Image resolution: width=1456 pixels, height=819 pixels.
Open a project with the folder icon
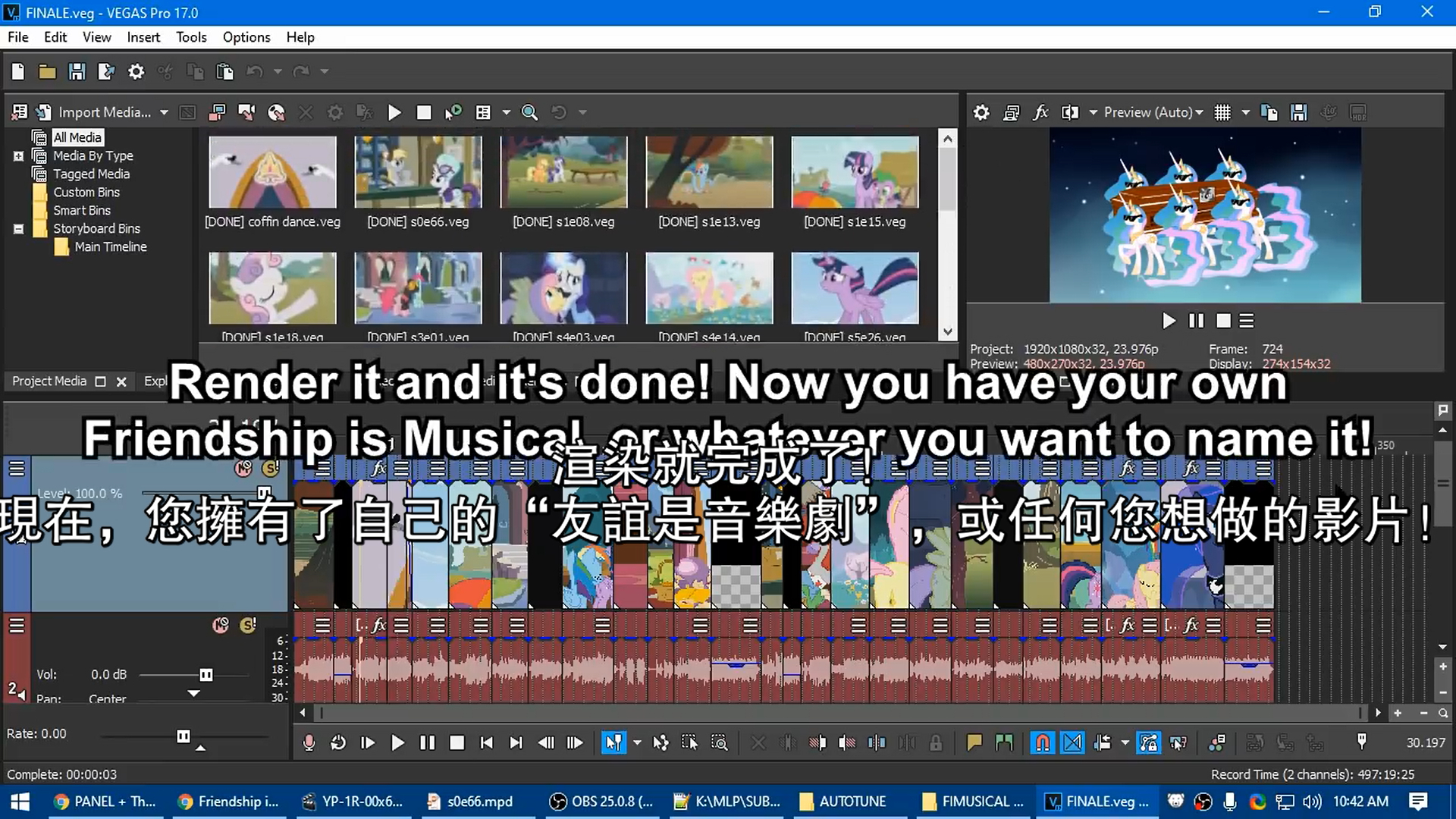point(47,71)
